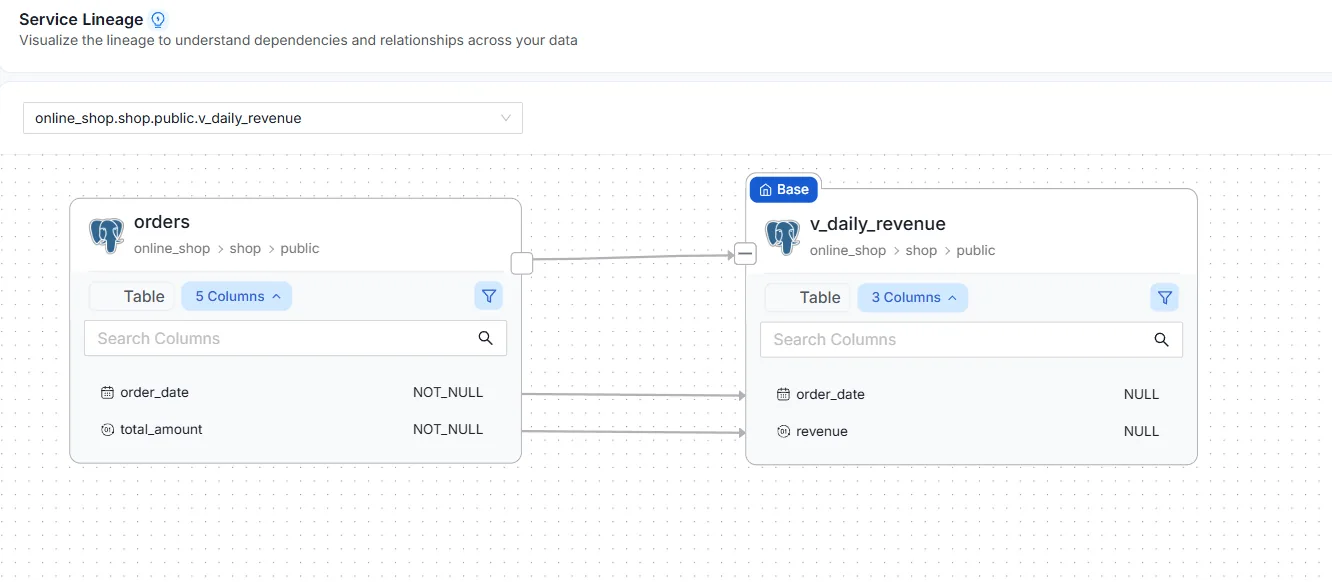Image resolution: width=1332 pixels, height=582 pixels.
Task: Collapse upstream via minus handle on v_daily_revenue
Action: 744,254
